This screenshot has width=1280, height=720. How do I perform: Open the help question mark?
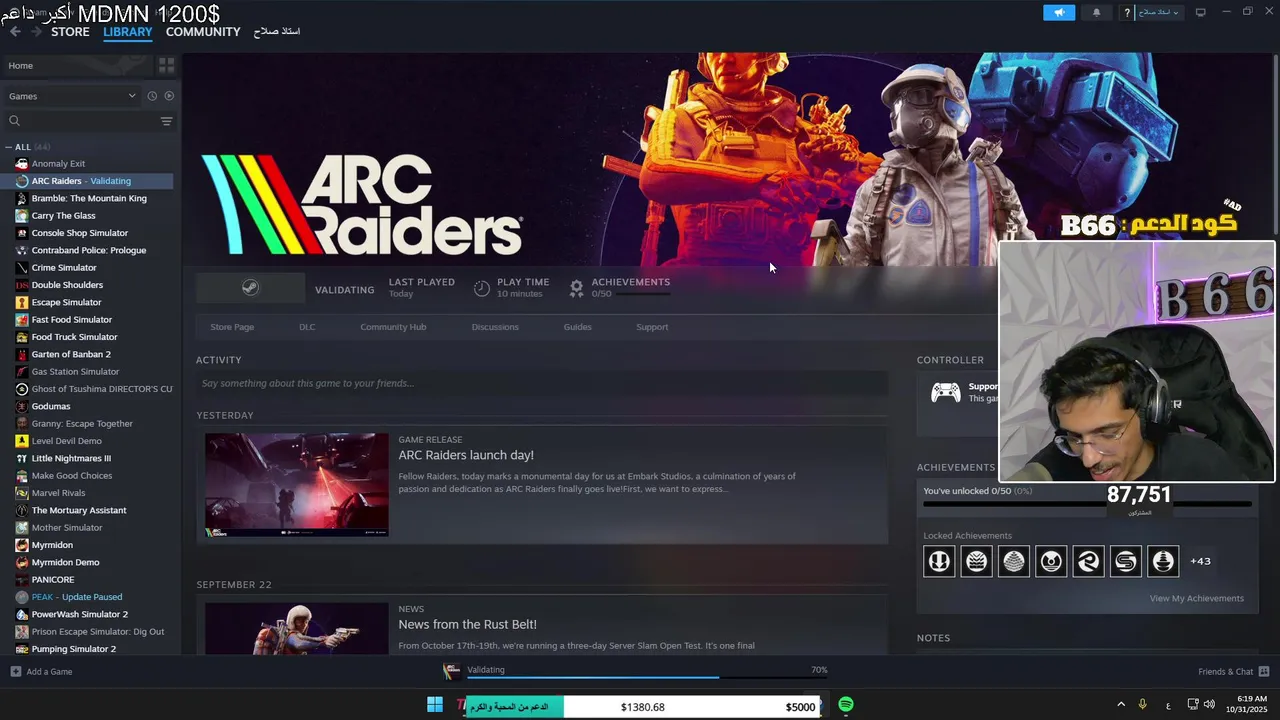(1127, 13)
